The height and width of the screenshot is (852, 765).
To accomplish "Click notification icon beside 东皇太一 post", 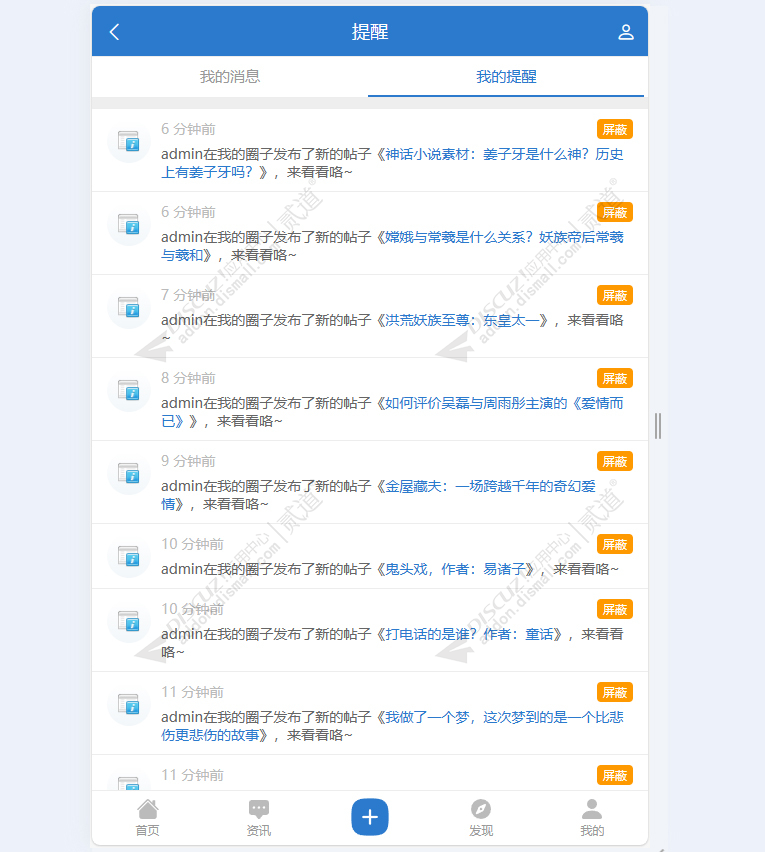I will click(x=129, y=307).
